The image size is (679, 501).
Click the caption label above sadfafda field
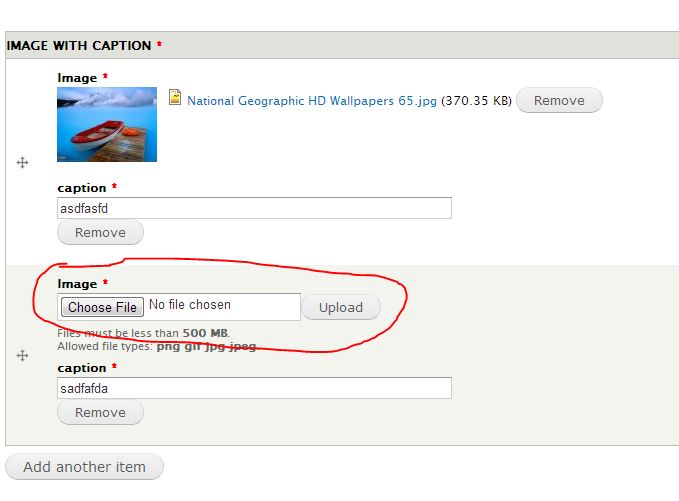[x=82, y=368]
